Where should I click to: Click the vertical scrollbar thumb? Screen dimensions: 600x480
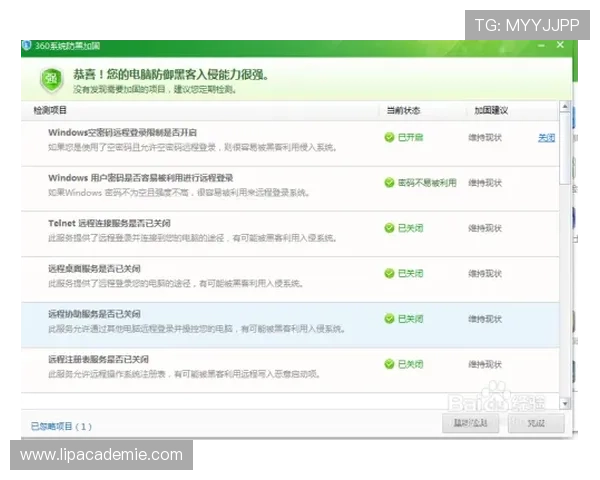pos(565,148)
